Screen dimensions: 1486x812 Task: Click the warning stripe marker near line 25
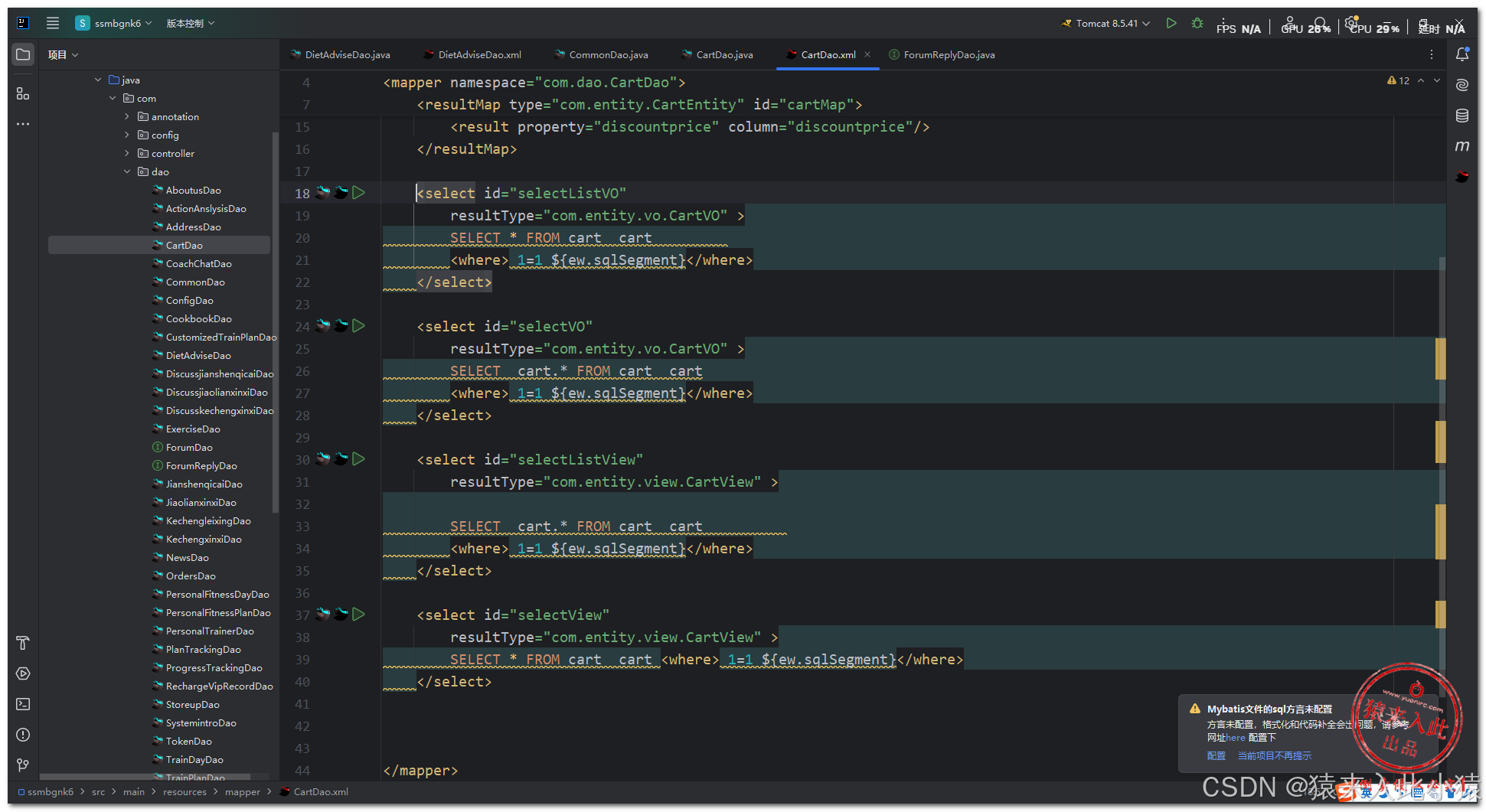[x=1441, y=358]
